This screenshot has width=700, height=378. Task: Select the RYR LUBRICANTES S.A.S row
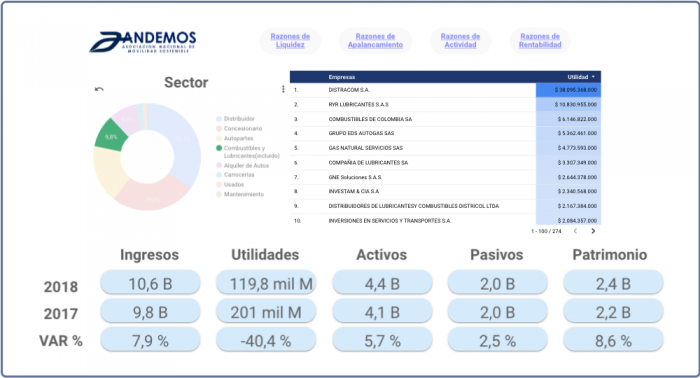tap(445, 104)
